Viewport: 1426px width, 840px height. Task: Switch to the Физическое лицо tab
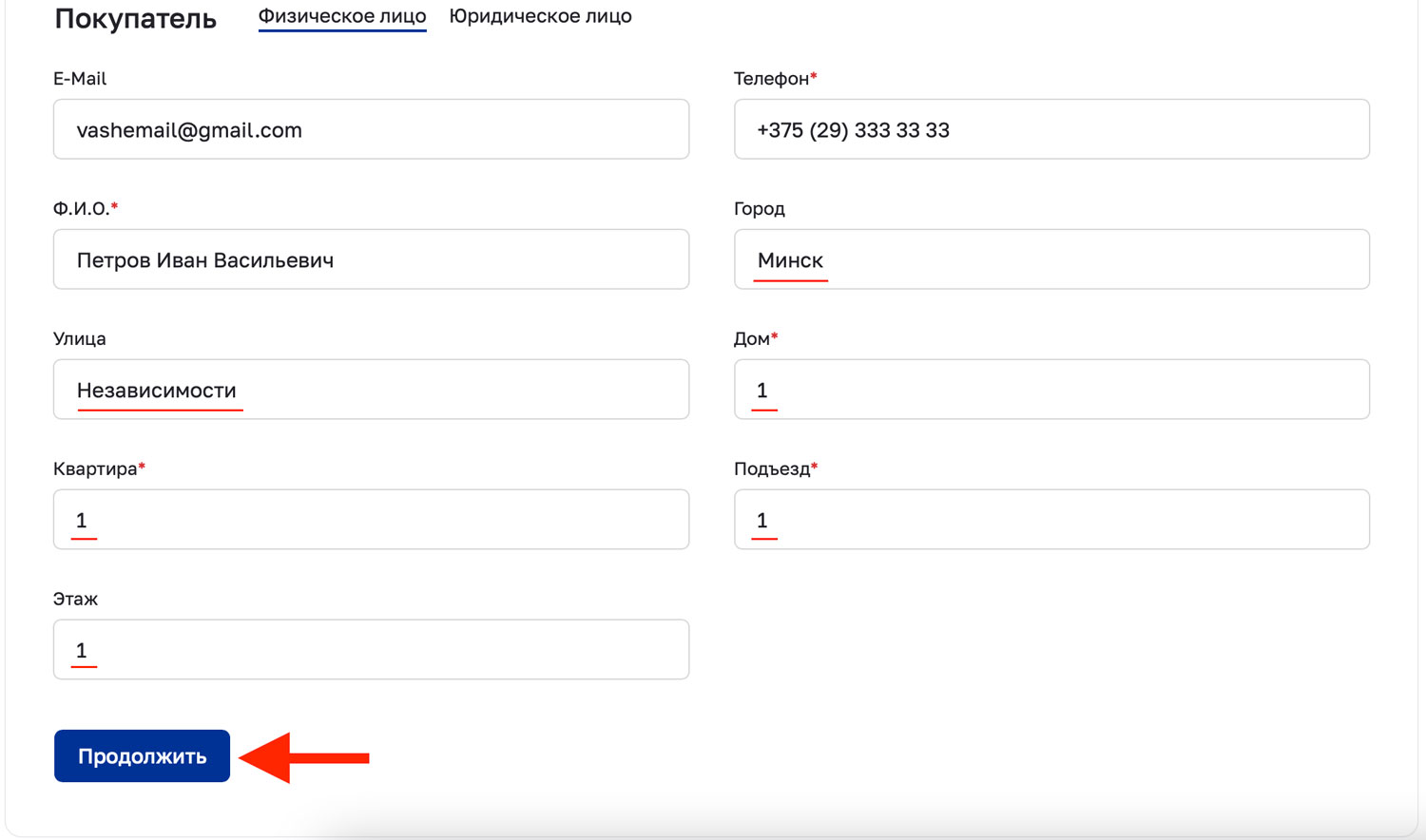(x=341, y=16)
